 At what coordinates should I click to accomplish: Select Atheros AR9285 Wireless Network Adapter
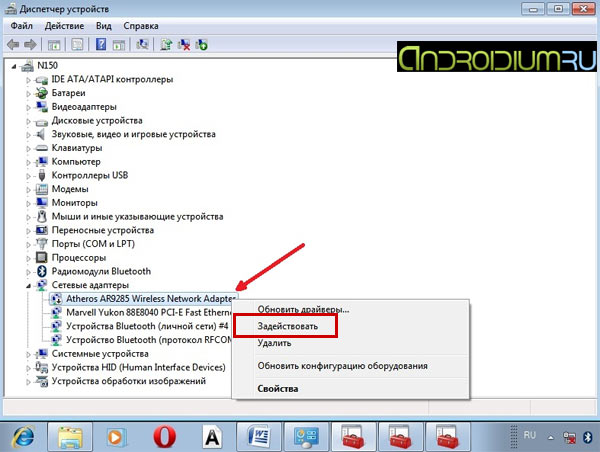[x=151, y=299]
